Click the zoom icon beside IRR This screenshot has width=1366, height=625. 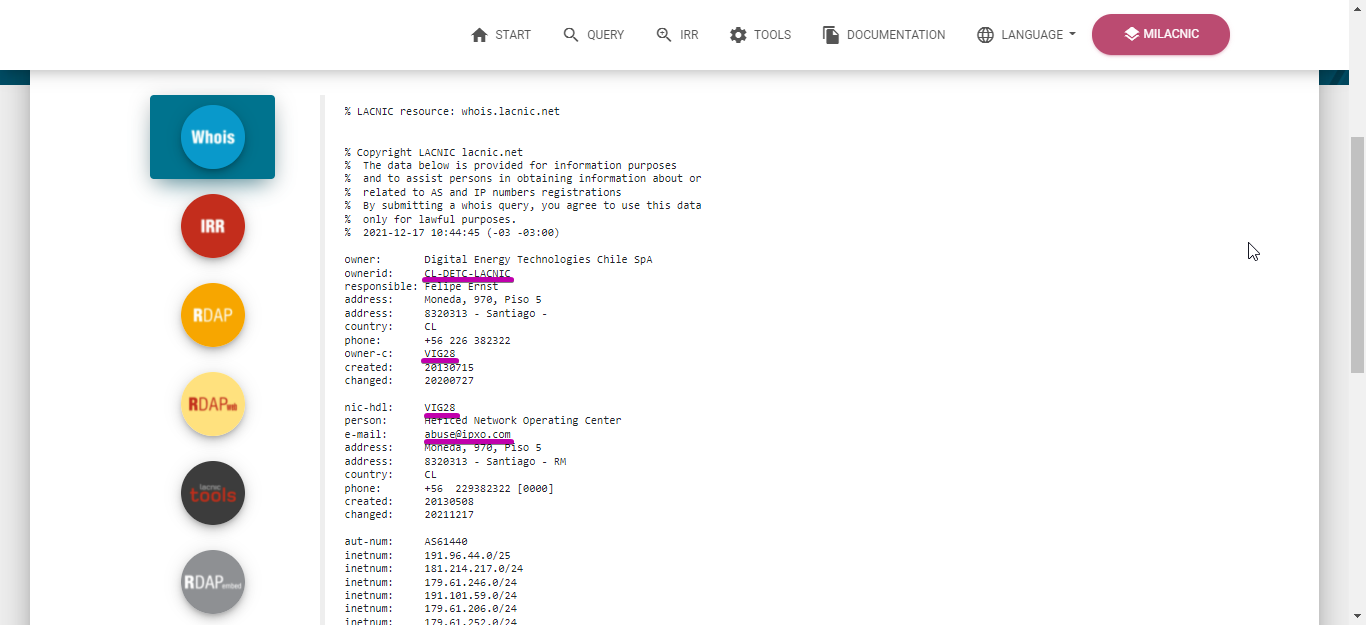click(x=664, y=35)
